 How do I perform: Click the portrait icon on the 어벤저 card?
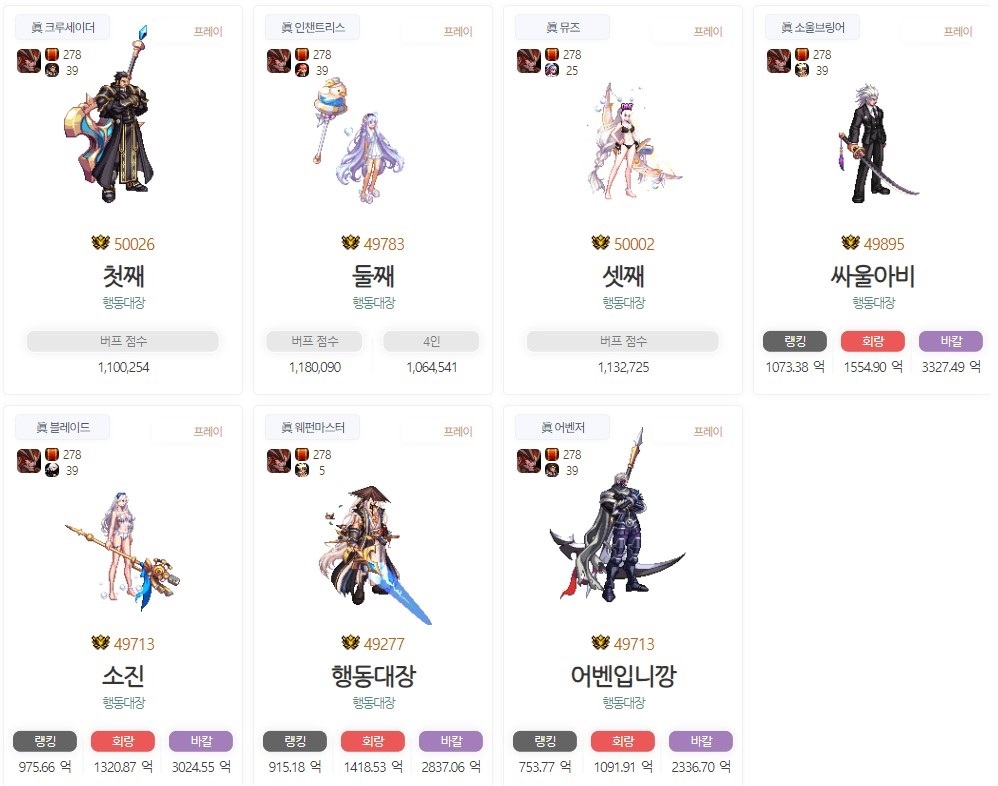[x=528, y=461]
